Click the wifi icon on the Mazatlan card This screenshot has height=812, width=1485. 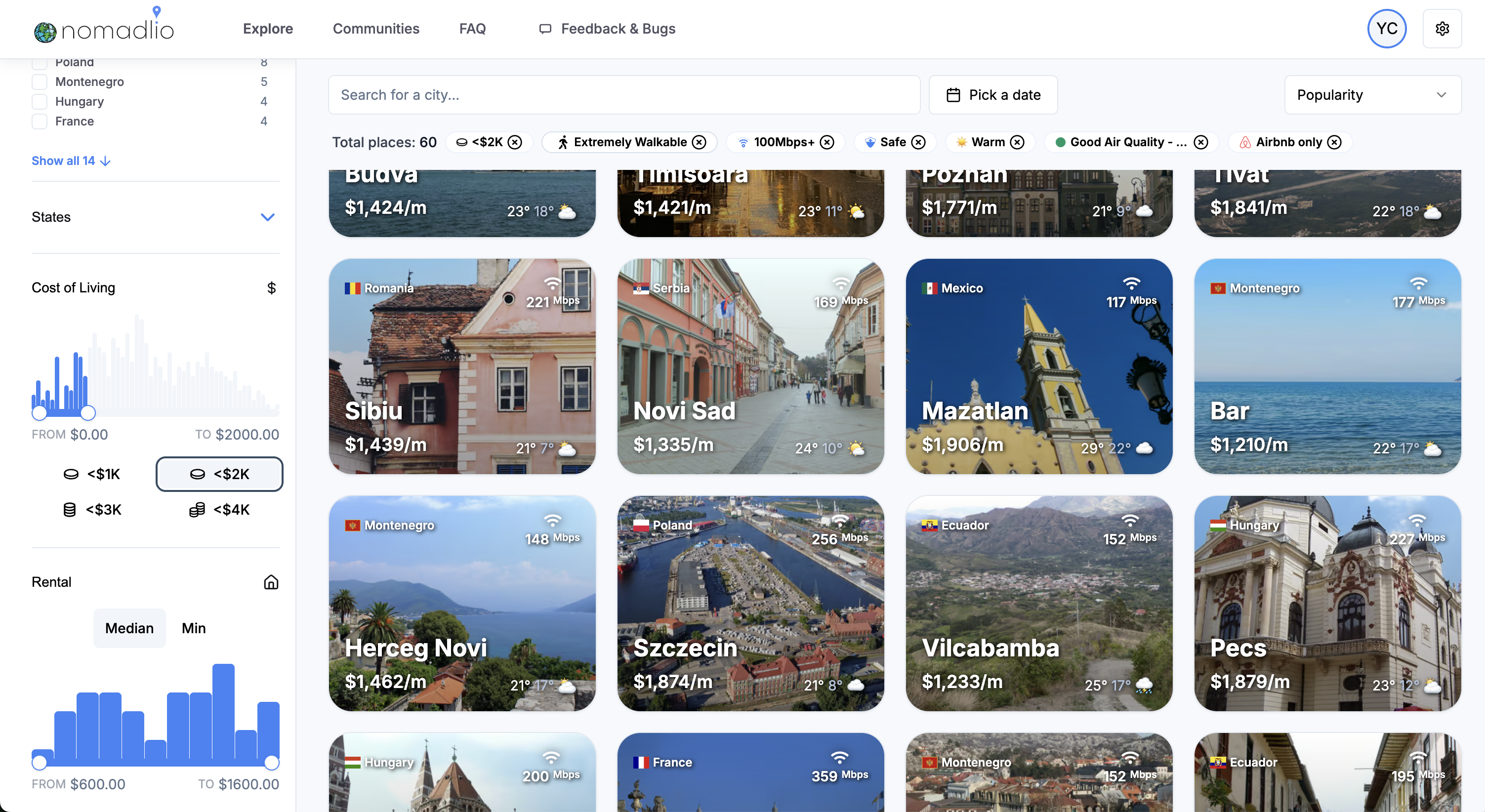coord(1132,284)
